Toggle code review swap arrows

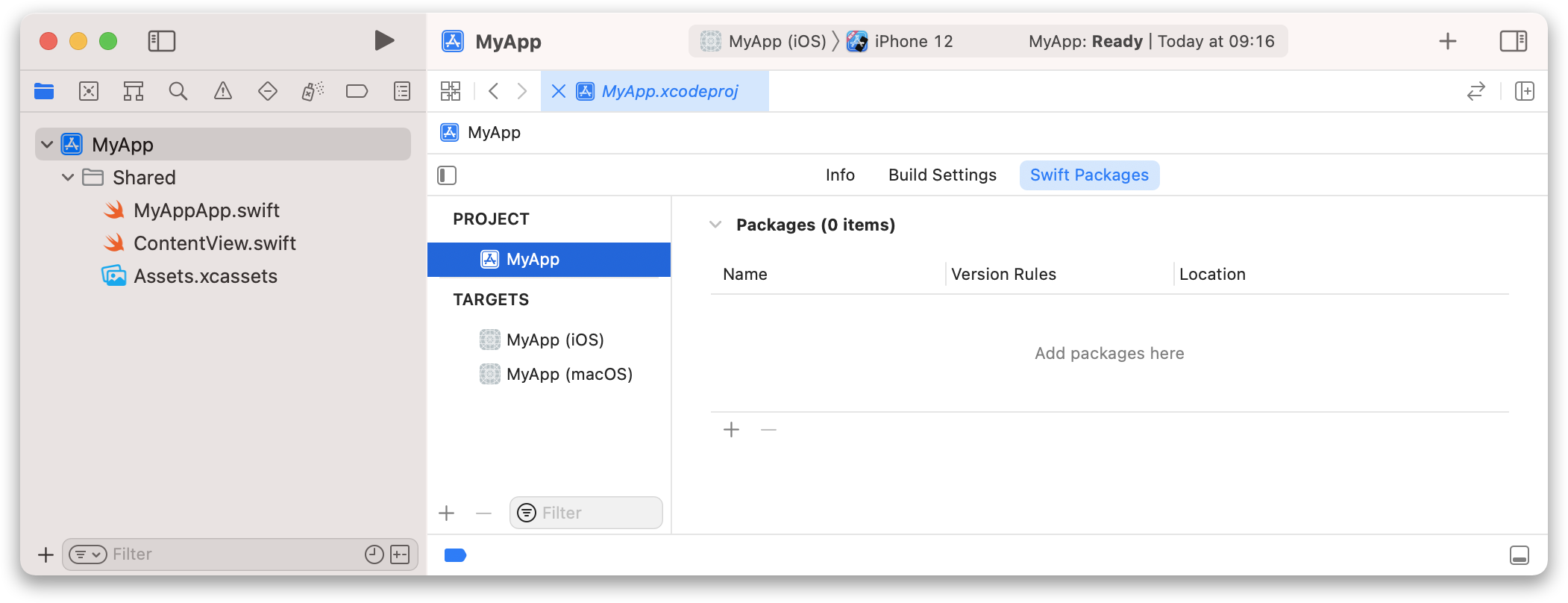coord(1476,91)
